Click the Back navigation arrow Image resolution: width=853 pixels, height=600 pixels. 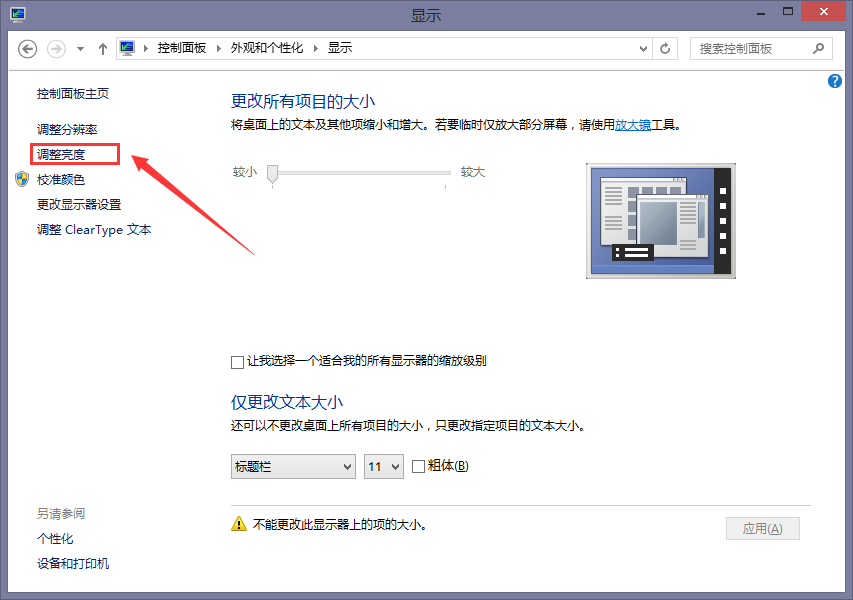27,49
